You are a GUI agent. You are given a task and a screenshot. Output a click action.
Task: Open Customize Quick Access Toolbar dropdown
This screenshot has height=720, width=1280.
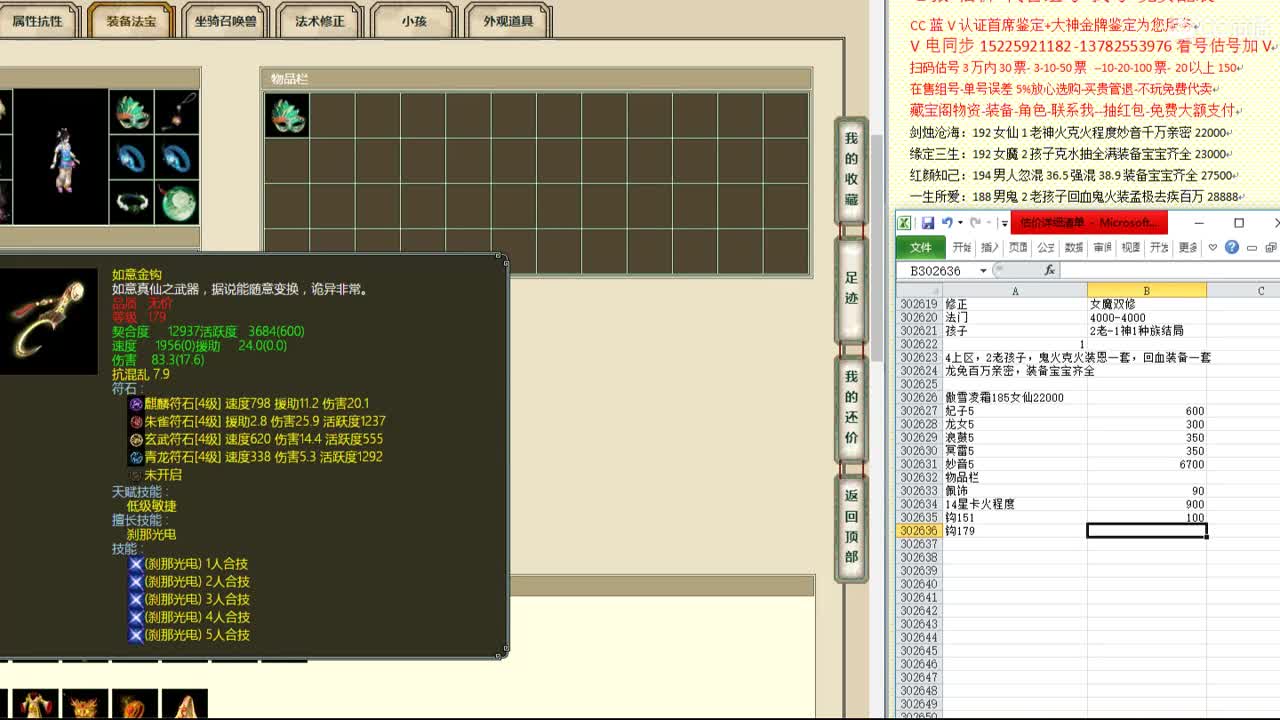[1004, 223]
